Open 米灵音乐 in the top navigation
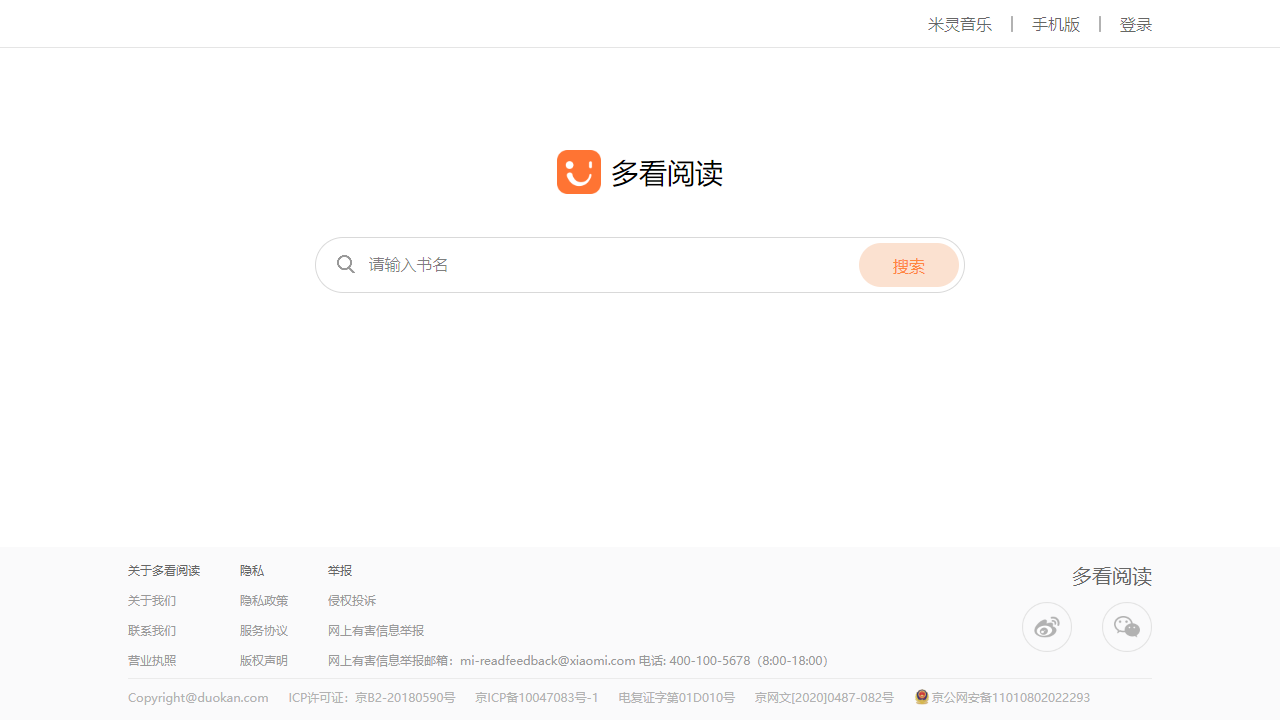This screenshot has height=720, width=1280. tap(960, 24)
